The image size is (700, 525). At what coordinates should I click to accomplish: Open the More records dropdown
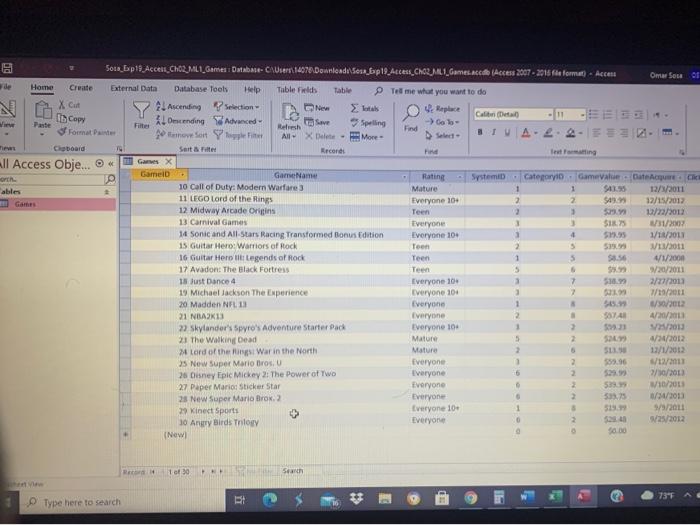click(x=367, y=137)
